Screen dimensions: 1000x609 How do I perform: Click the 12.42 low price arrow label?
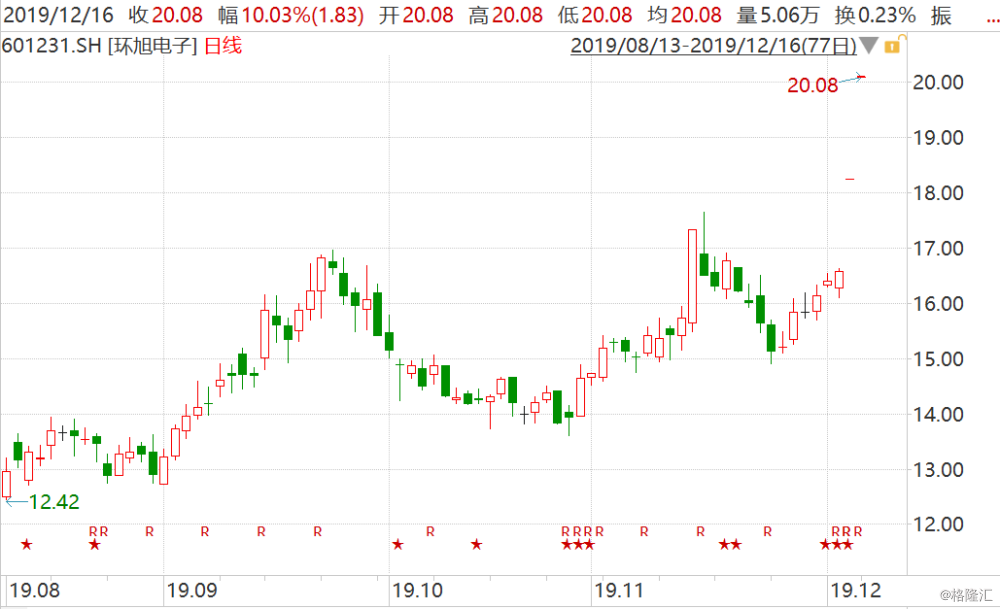pyautogui.click(x=52, y=502)
